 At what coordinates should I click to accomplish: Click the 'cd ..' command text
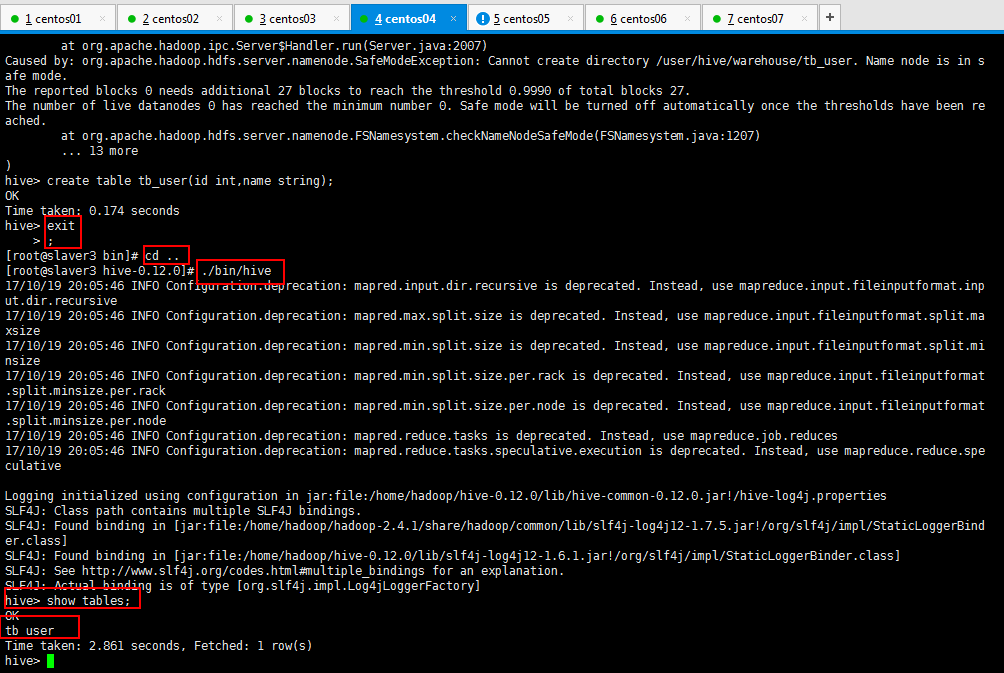163,255
